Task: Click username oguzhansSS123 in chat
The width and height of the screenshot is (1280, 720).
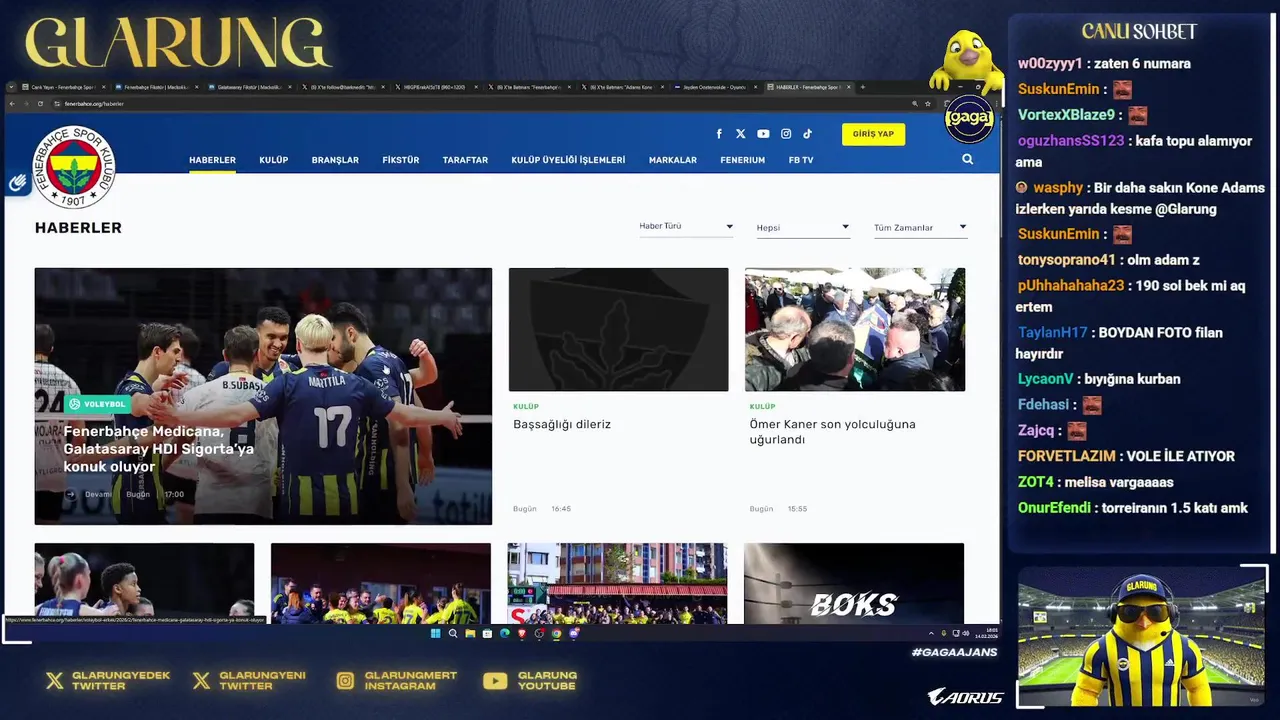Action: tap(1071, 141)
